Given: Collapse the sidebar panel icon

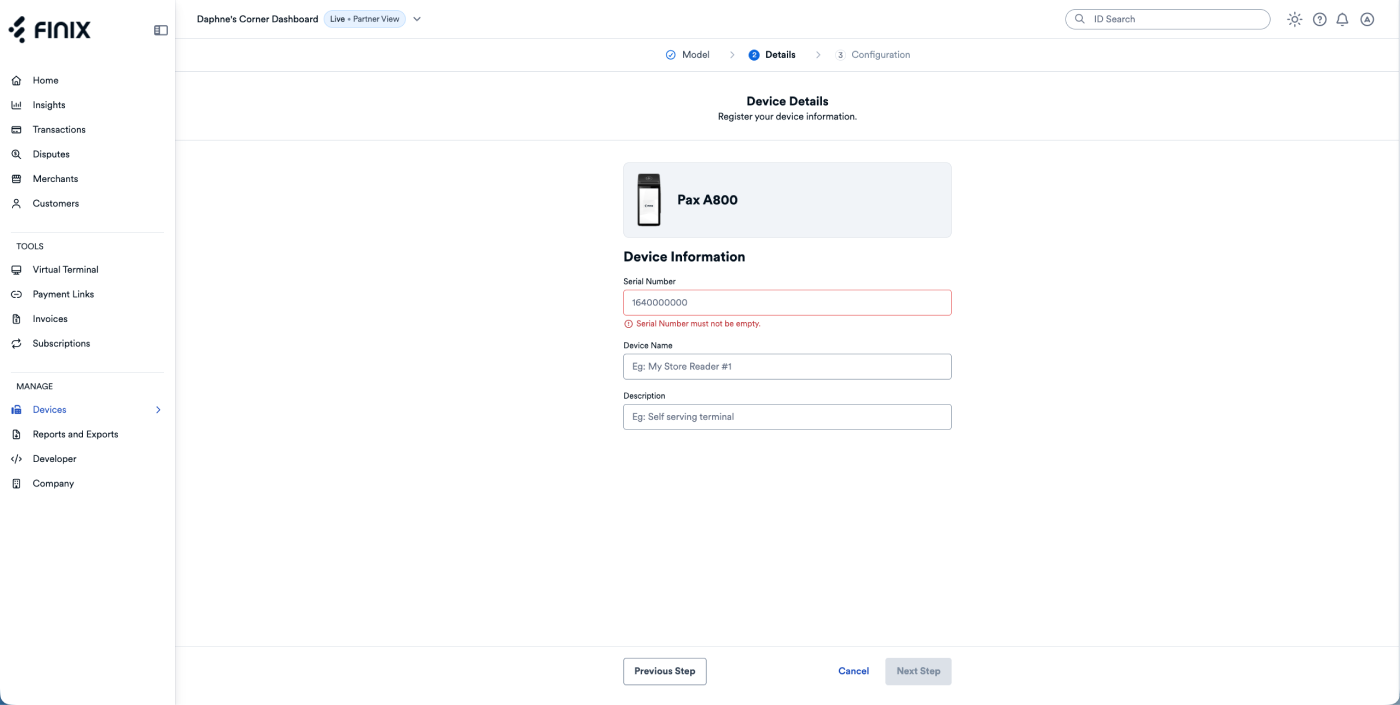Looking at the screenshot, I should pyautogui.click(x=160, y=31).
